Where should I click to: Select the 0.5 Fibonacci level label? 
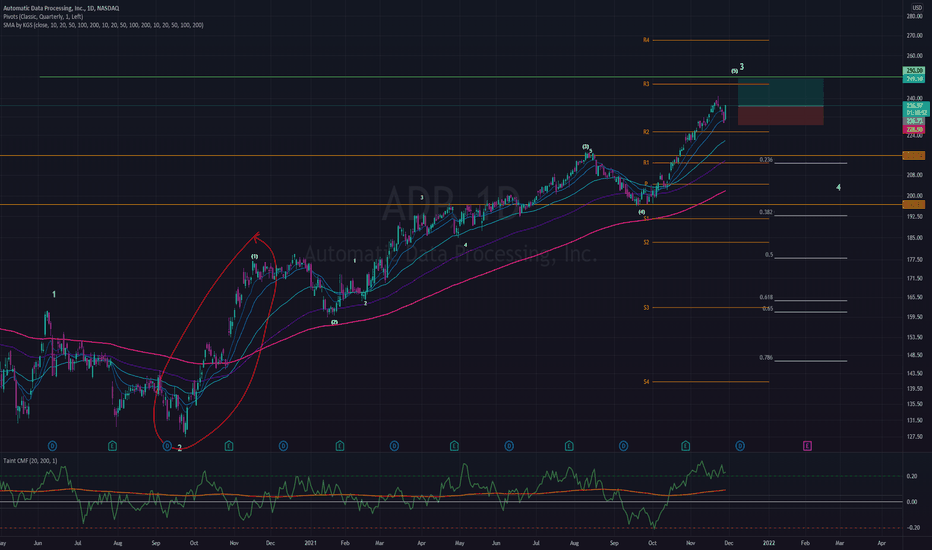point(769,255)
